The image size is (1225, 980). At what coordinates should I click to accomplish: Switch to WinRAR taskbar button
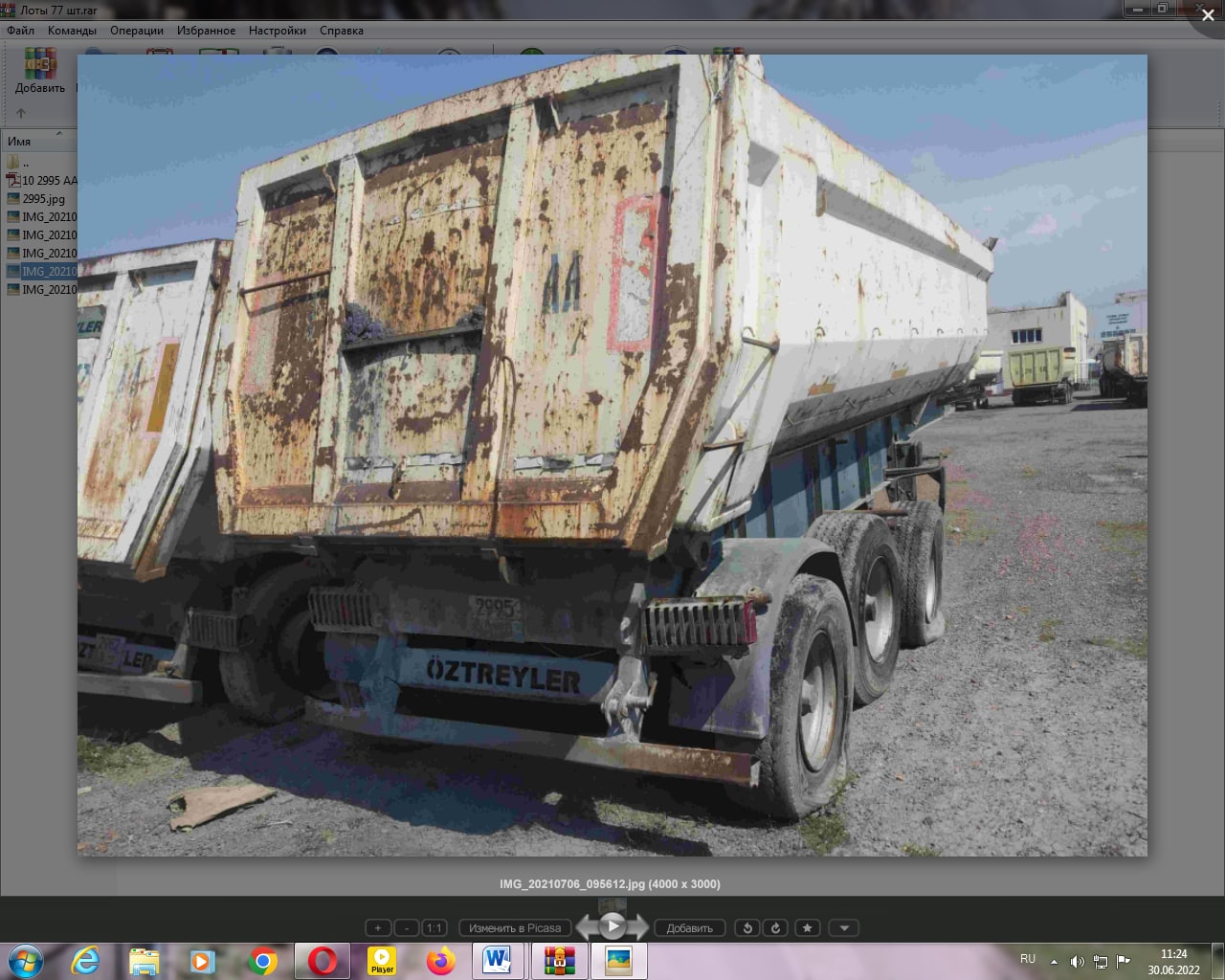point(559,961)
